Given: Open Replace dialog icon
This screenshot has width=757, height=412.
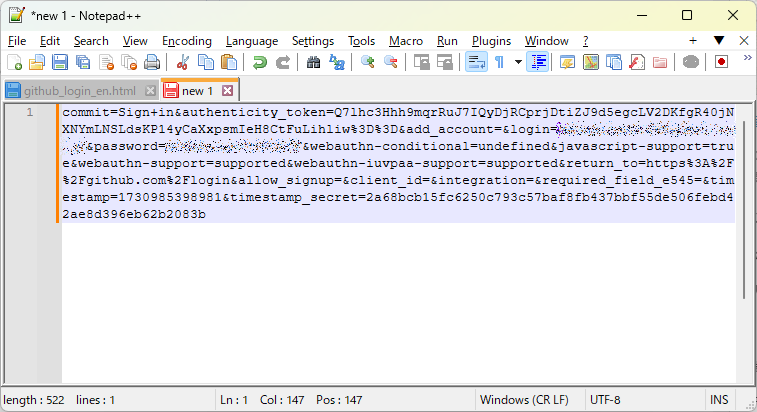Looking at the screenshot, I should (x=336, y=62).
